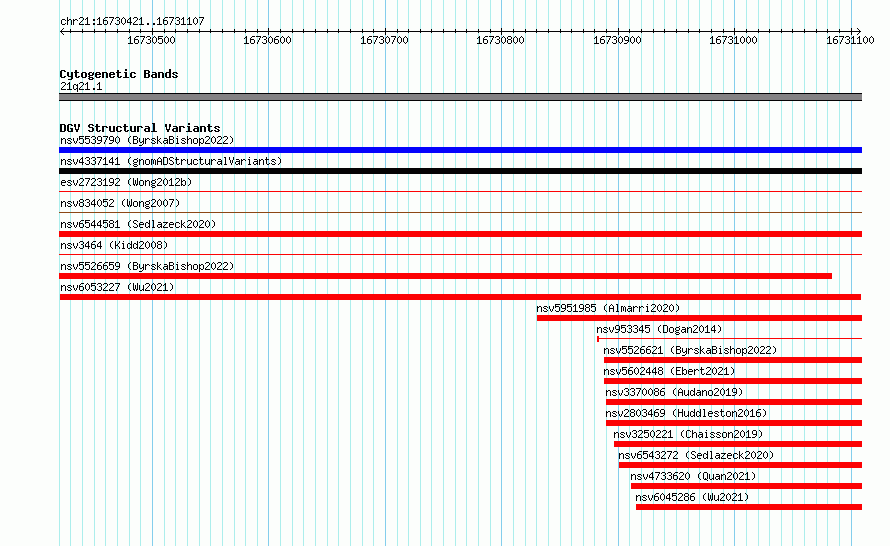Viewport: 890px width, 546px height.
Task: Select the blue nsv5539790 variant bar
Action: click(x=460, y=150)
